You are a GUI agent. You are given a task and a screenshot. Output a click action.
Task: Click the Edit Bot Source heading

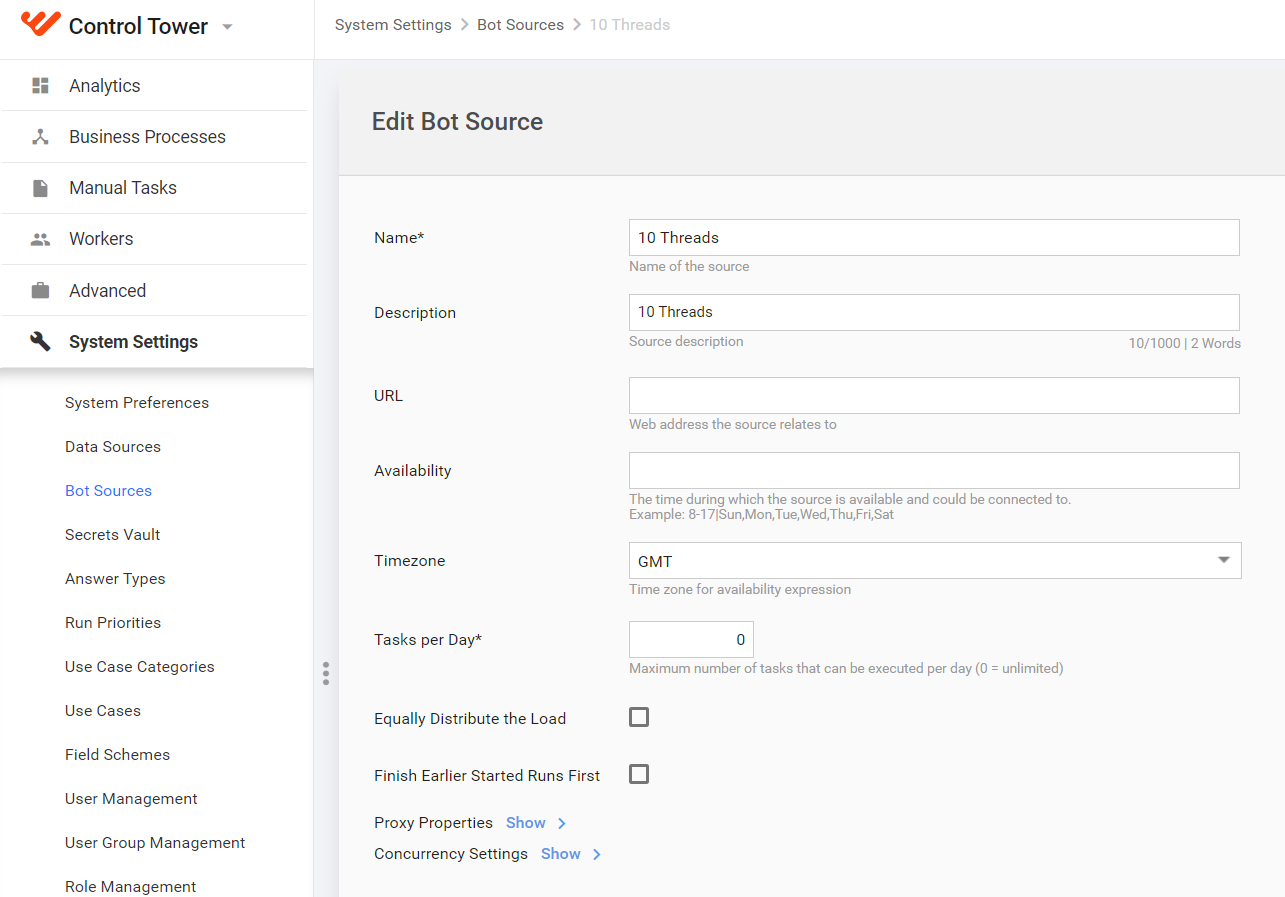pyautogui.click(x=457, y=122)
